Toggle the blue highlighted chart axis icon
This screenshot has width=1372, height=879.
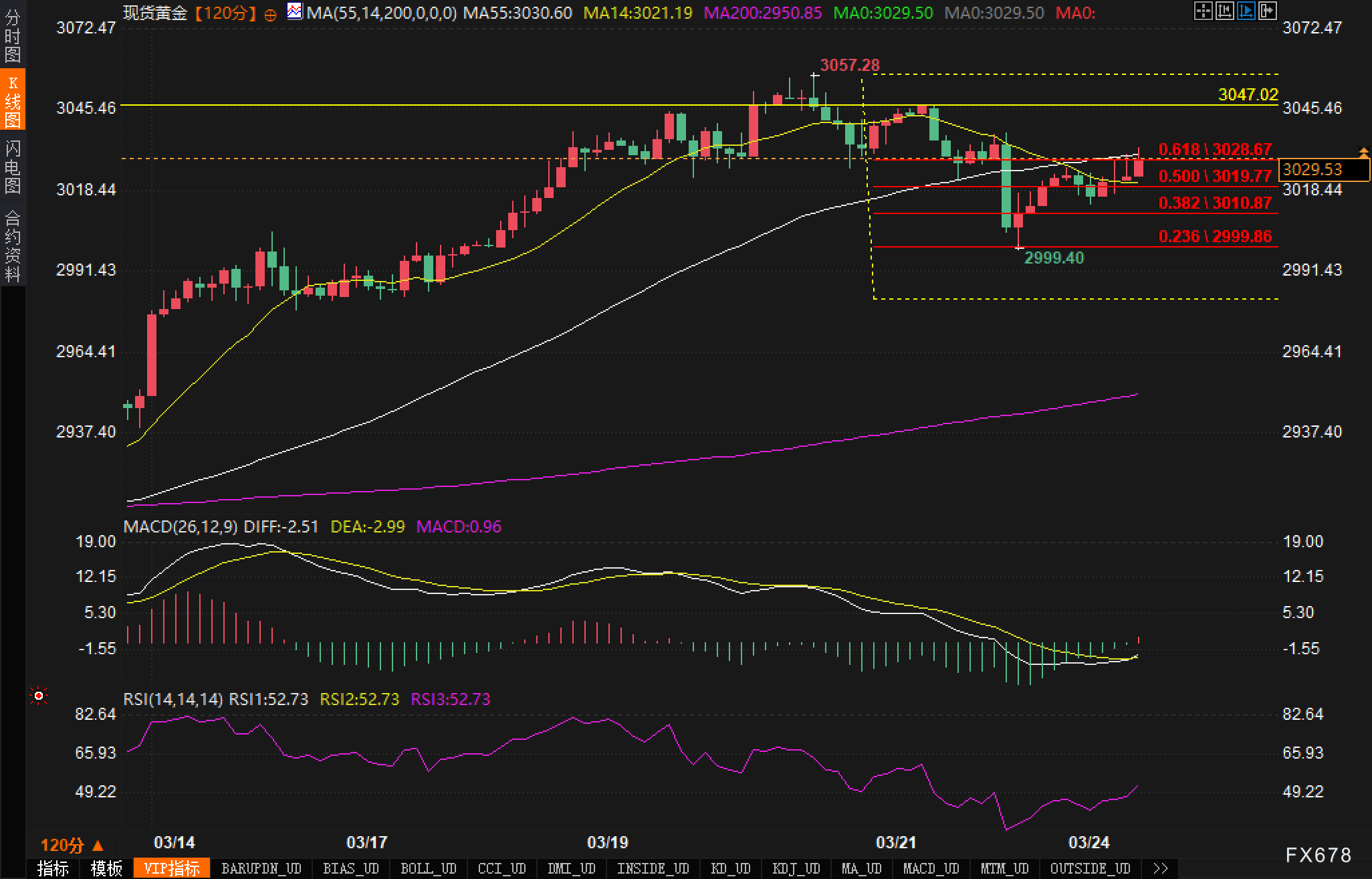point(1246,11)
